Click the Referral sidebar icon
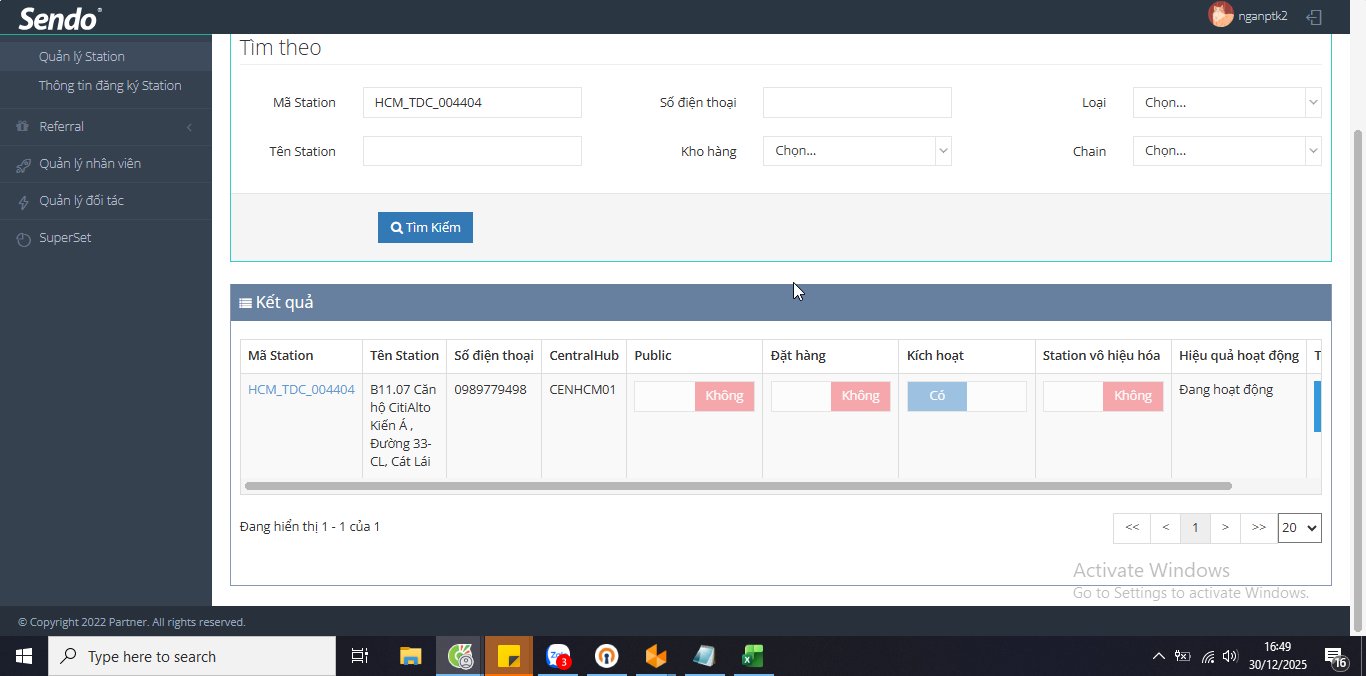 click(x=23, y=127)
